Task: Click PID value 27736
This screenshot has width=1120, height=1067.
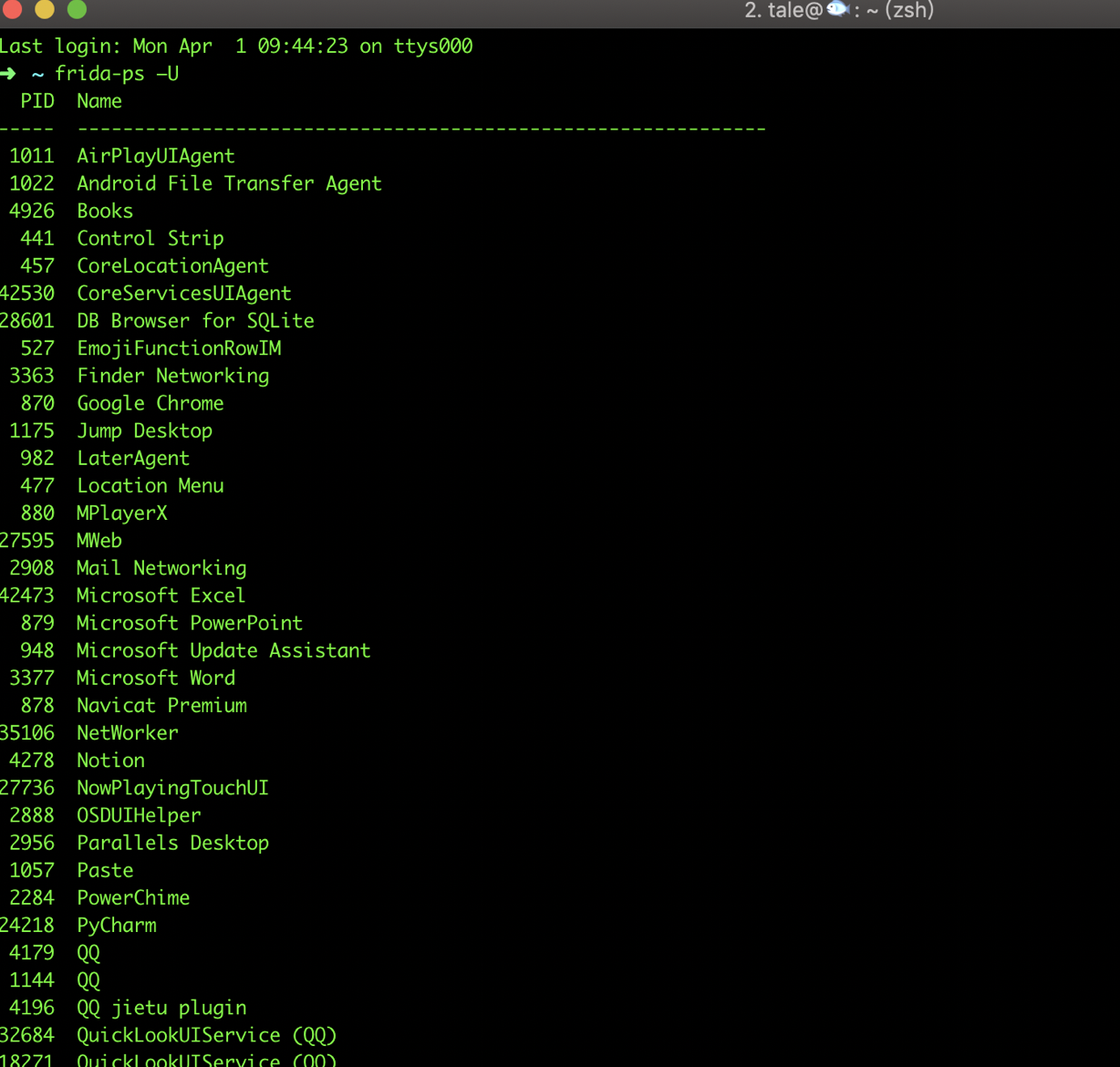Action: [x=27, y=788]
